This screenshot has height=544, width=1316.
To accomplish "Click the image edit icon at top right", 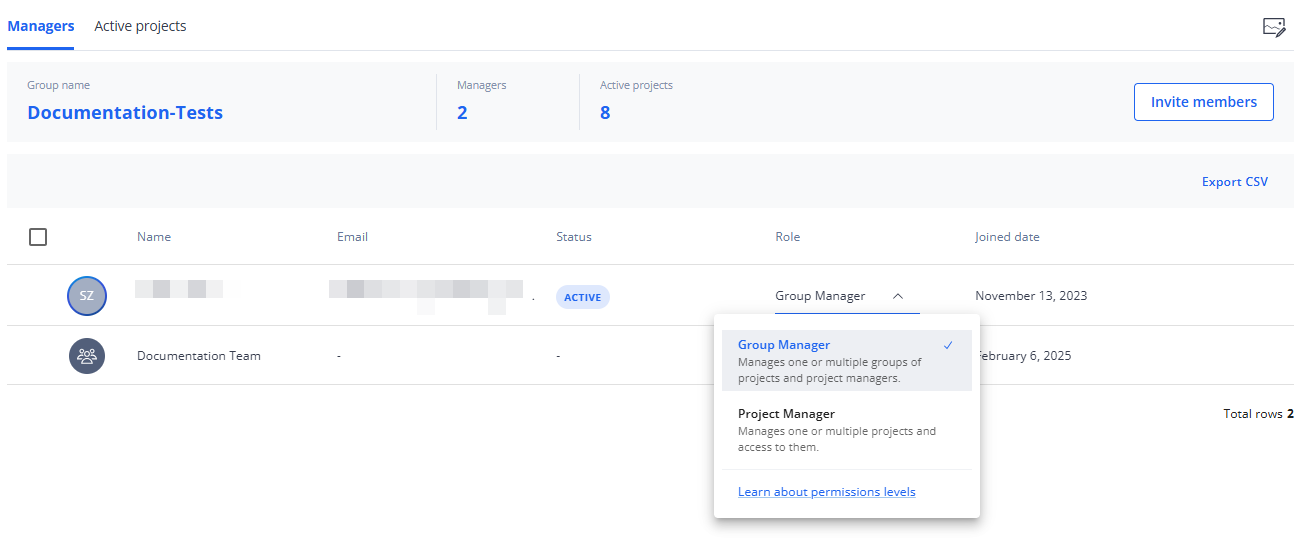I will 1273,27.
